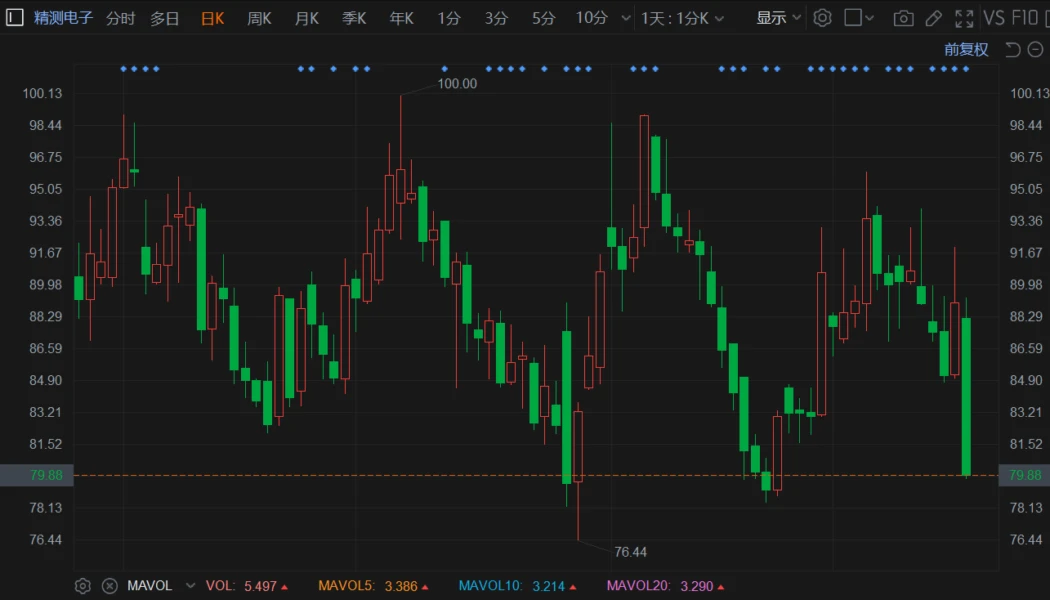The height and width of the screenshot is (600, 1050).
Task: Remove the MAVOL indicator with X icon
Action: tap(109, 586)
